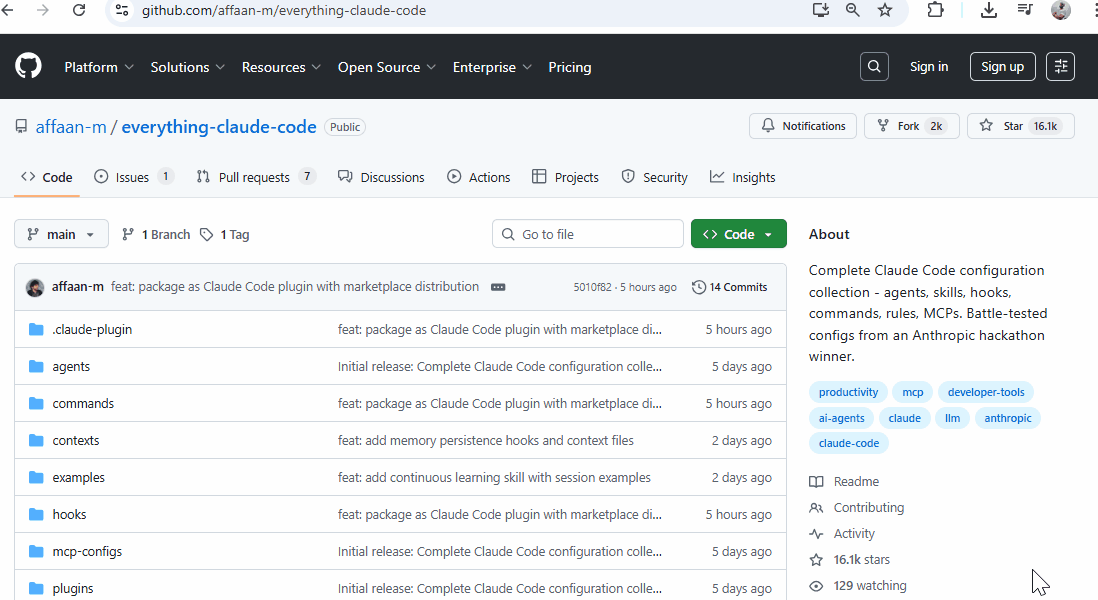Open the examples folder

click(x=78, y=477)
